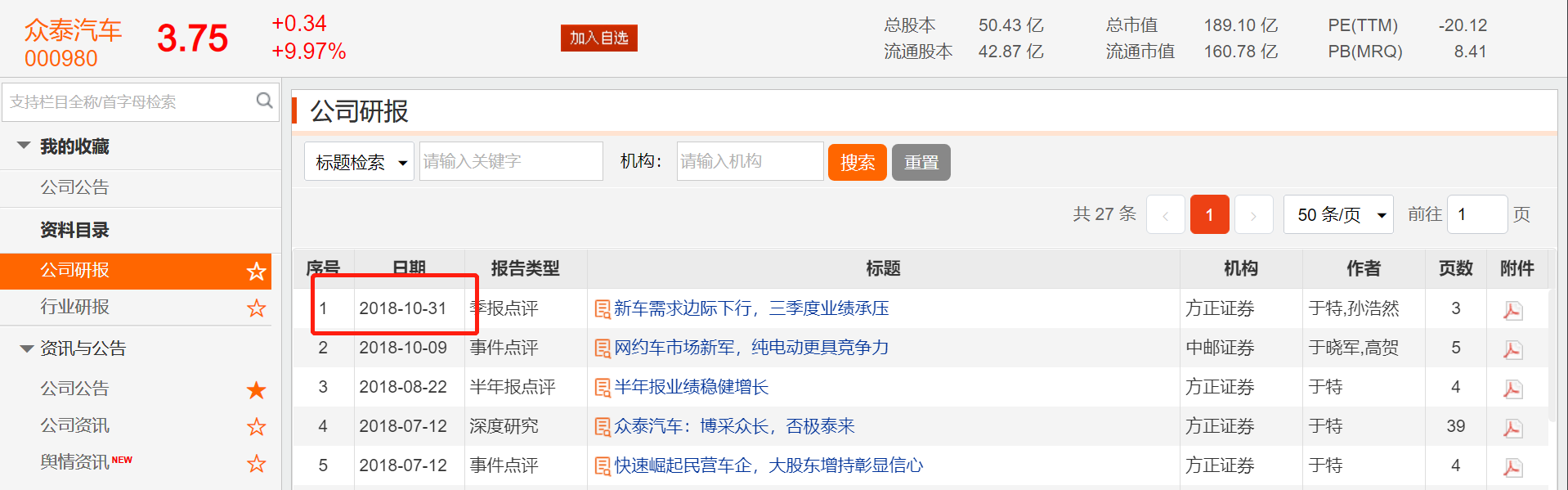Image resolution: width=1568 pixels, height=490 pixels.
Task: Open PDF attachment for 半年报业绩稳健增长 report
Action: tap(1512, 389)
